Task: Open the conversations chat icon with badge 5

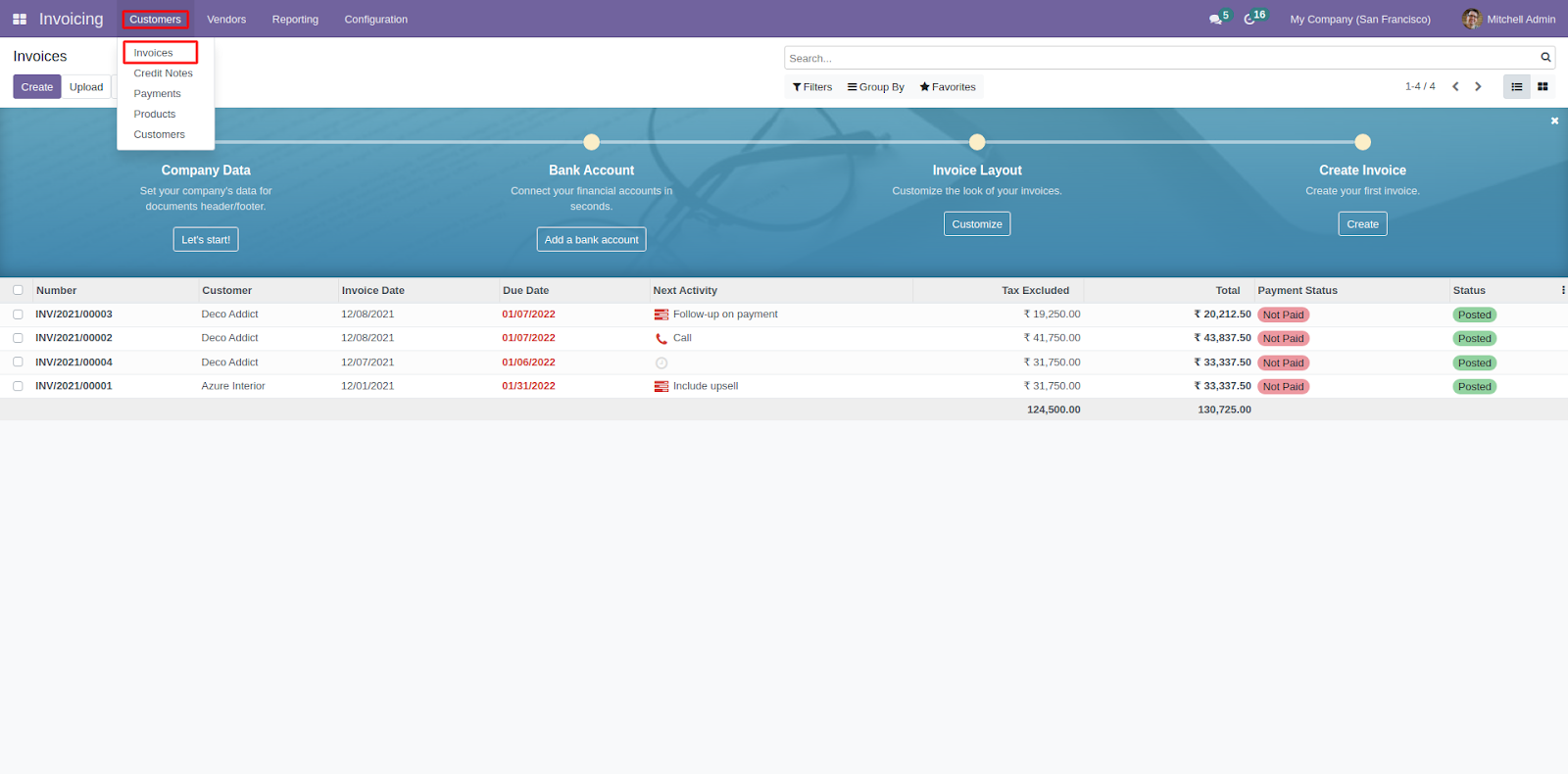Action: click(1216, 19)
